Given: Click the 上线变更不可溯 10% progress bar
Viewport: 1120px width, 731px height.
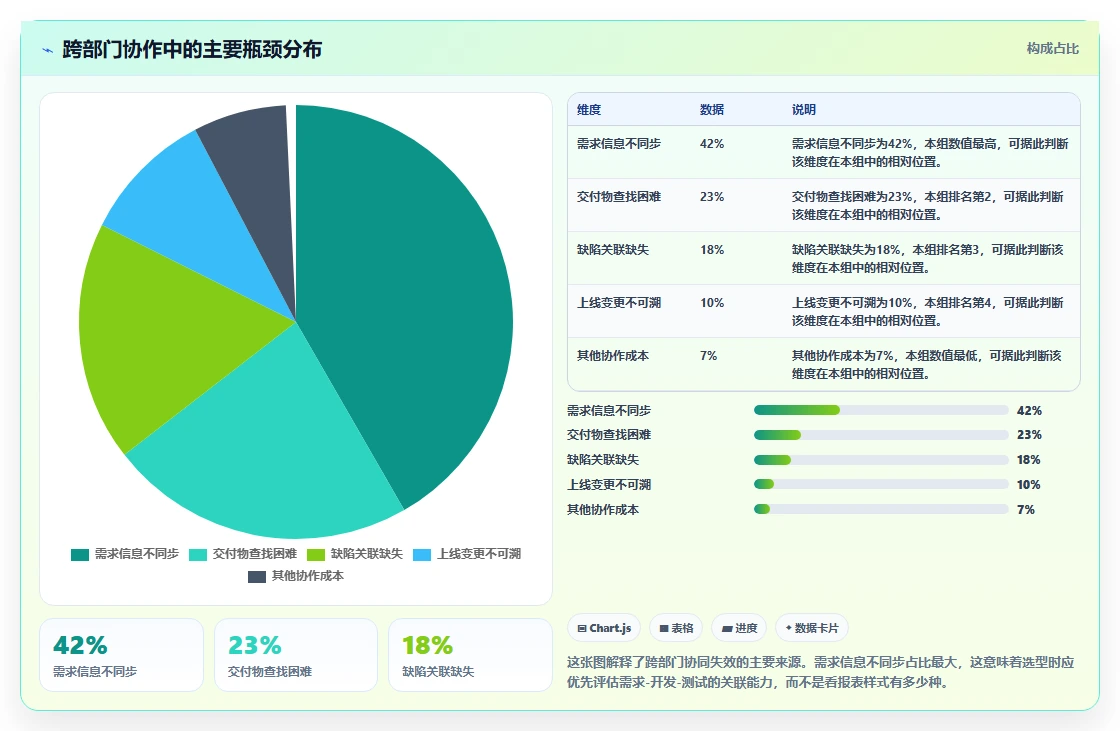Looking at the screenshot, I should point(881,484).
